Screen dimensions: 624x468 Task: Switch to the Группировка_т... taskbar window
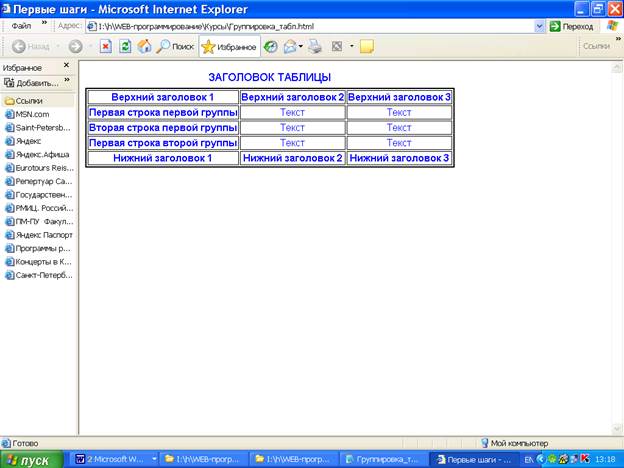384,459
